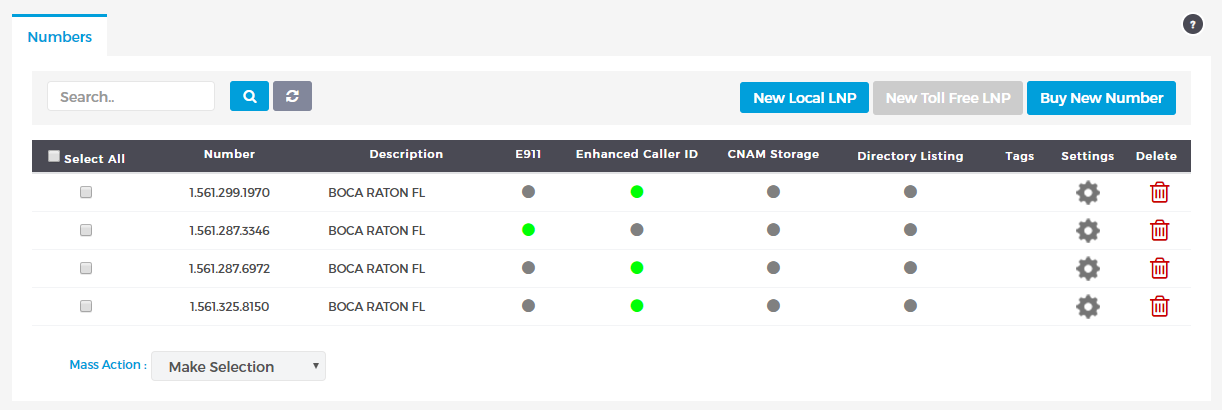Toggle CNAM Storage dot for 1.561.325.8150

[x=773, y=306]
